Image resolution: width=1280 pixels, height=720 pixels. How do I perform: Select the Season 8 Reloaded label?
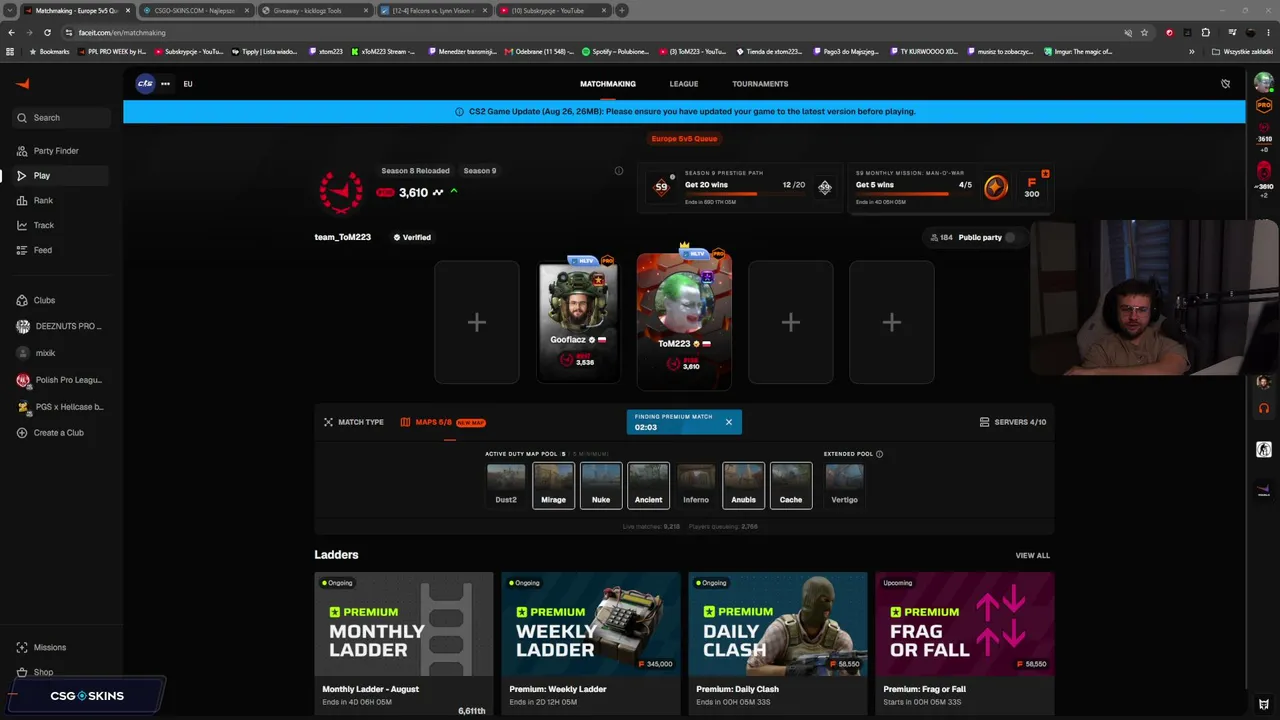tap(415, 171)
